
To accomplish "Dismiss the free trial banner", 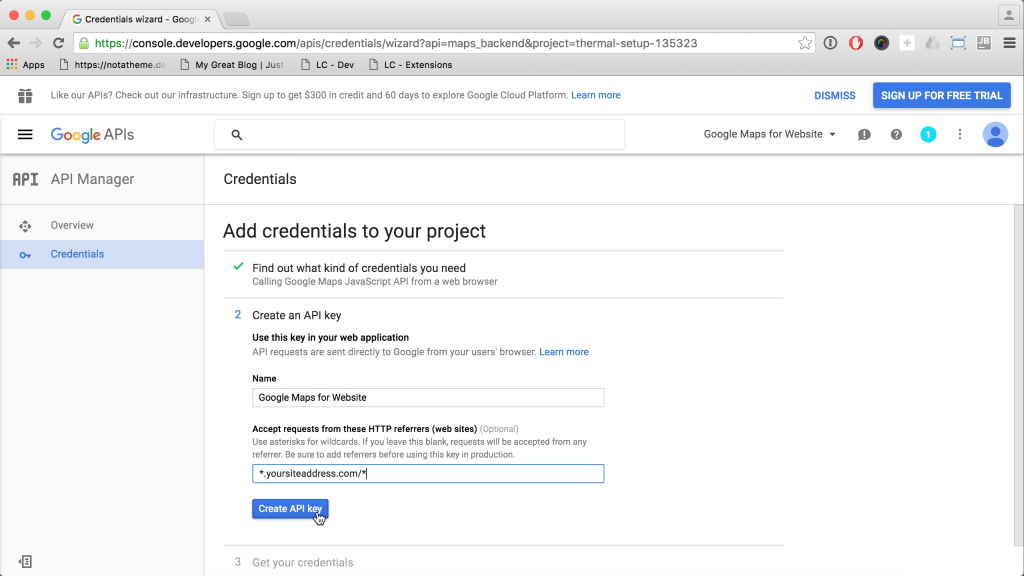I will click(834, 95).
